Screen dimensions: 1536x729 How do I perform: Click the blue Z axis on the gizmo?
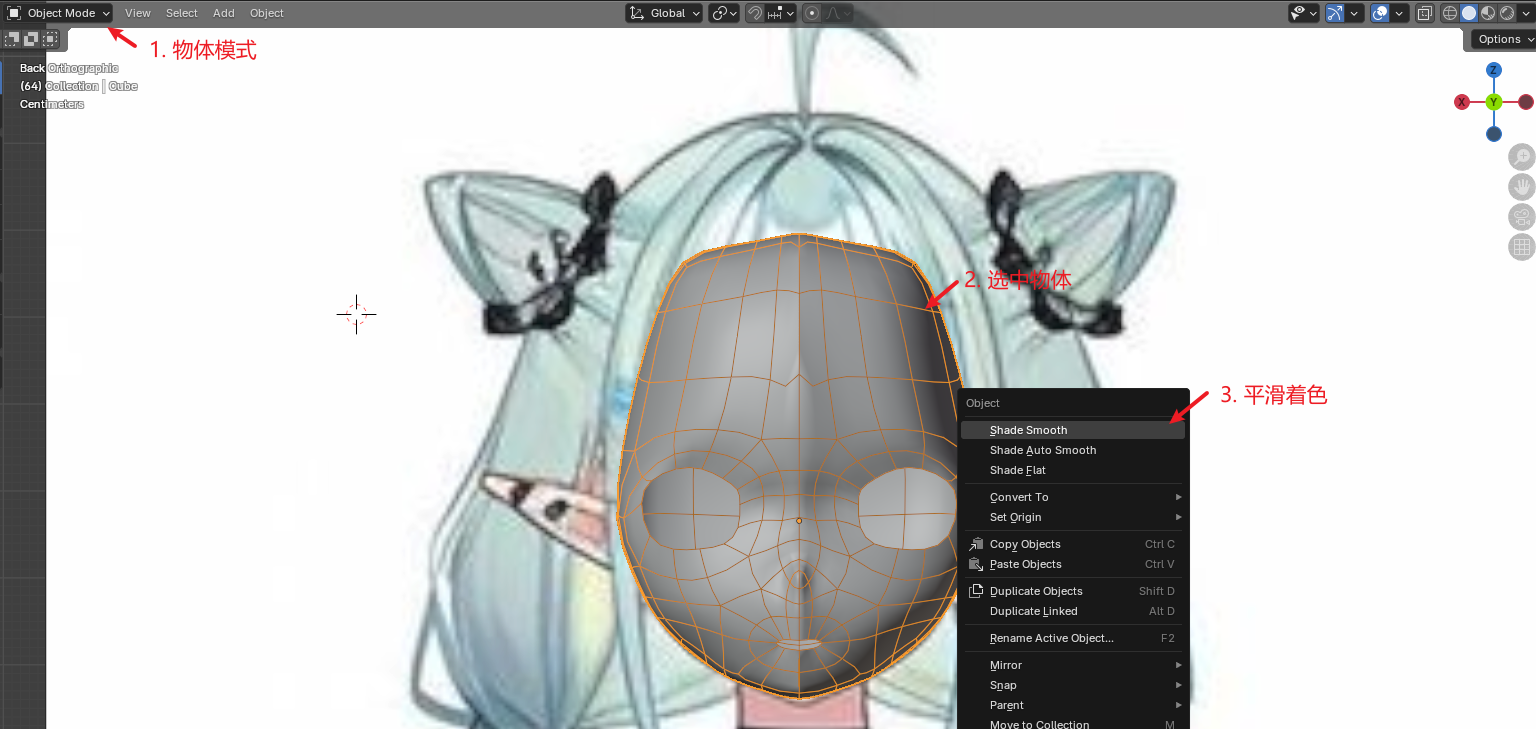click(1493, 70)
